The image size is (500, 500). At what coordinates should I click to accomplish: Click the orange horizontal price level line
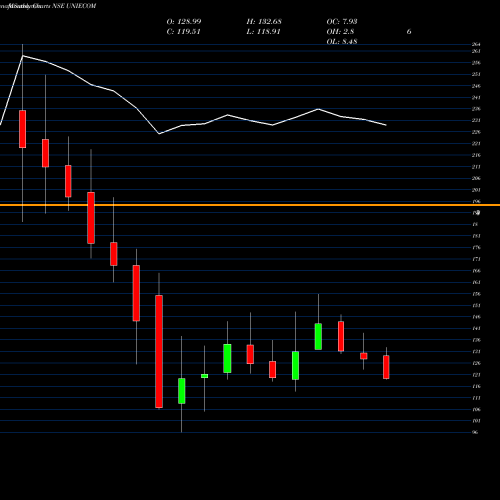pyautogui.click(x=250, y=205)
